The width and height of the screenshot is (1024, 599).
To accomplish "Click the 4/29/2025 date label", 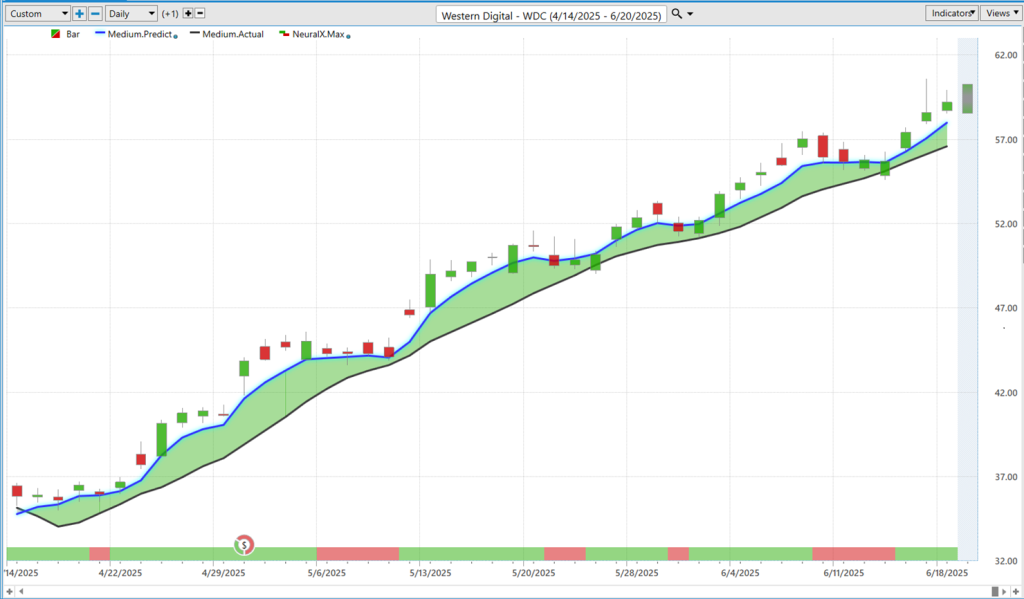I will (x=223, y=573).
